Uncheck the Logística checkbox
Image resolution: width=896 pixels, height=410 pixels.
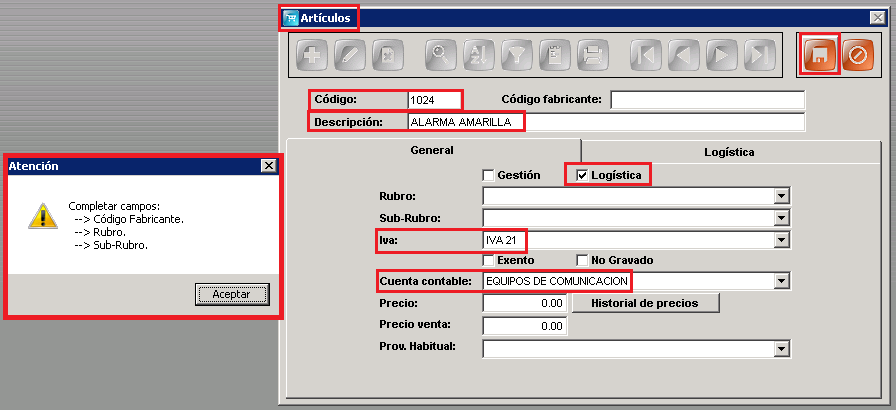[x=582, y=176]
